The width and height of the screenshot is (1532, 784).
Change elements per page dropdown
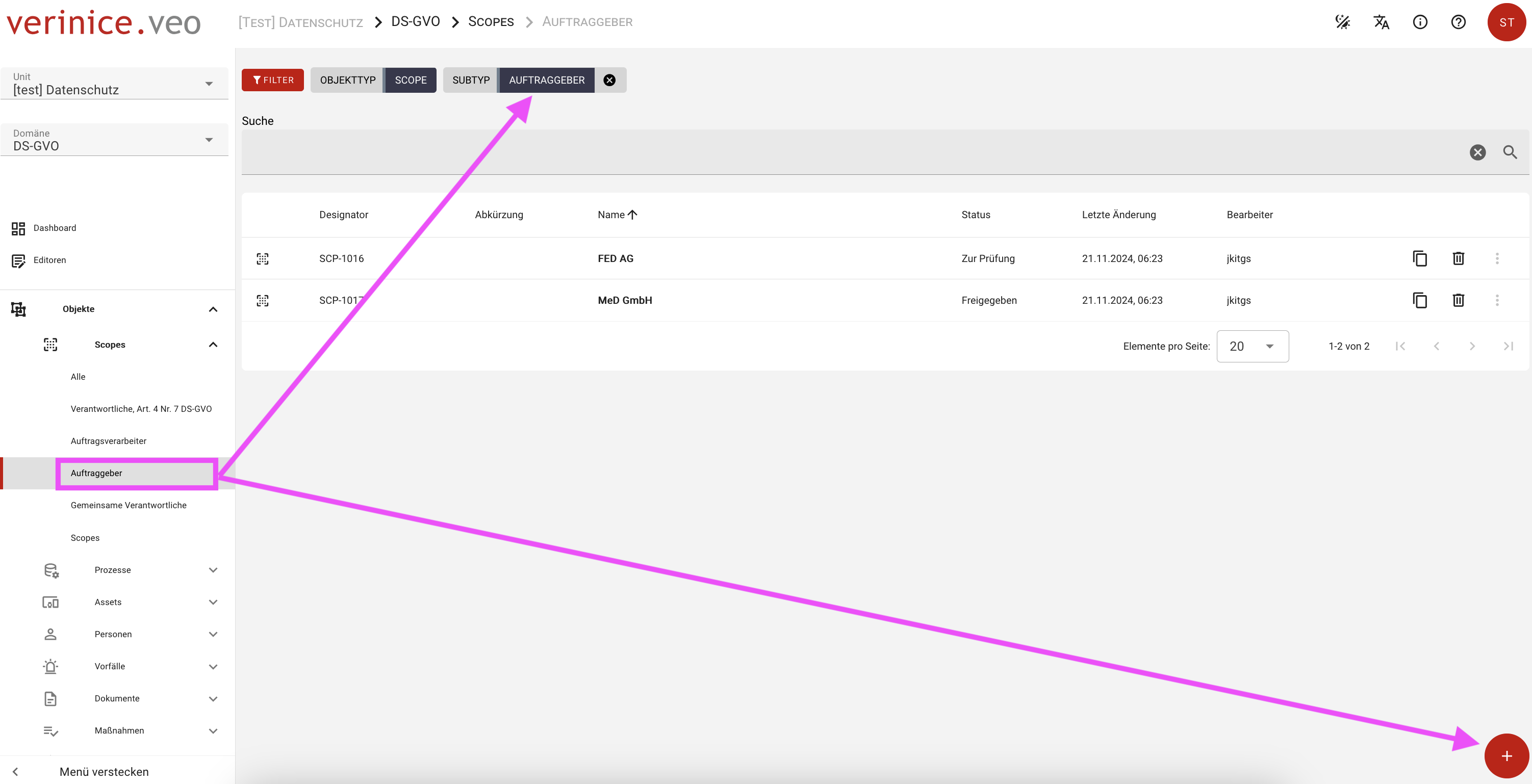[x=1252, y=346]
